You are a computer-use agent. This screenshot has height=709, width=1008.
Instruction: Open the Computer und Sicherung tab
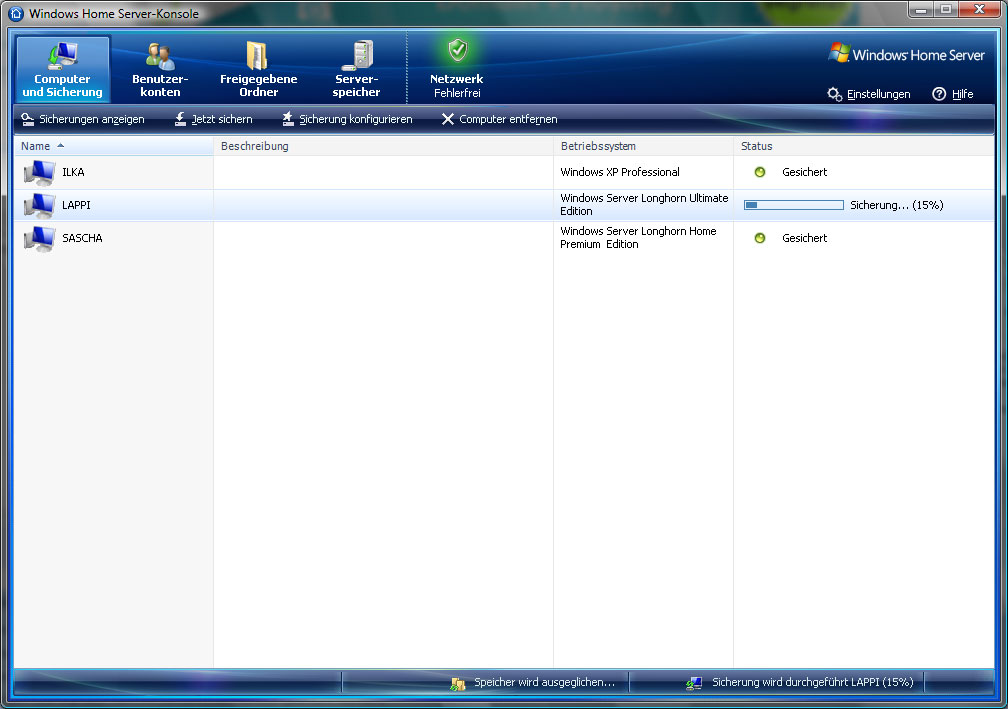coord(62,69)
